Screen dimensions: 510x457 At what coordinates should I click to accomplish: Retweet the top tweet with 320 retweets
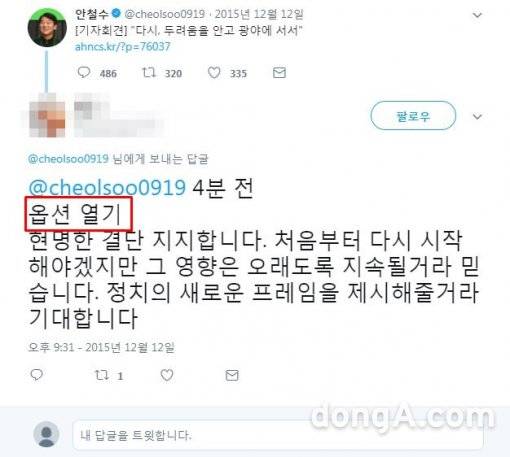coord(149,72)
